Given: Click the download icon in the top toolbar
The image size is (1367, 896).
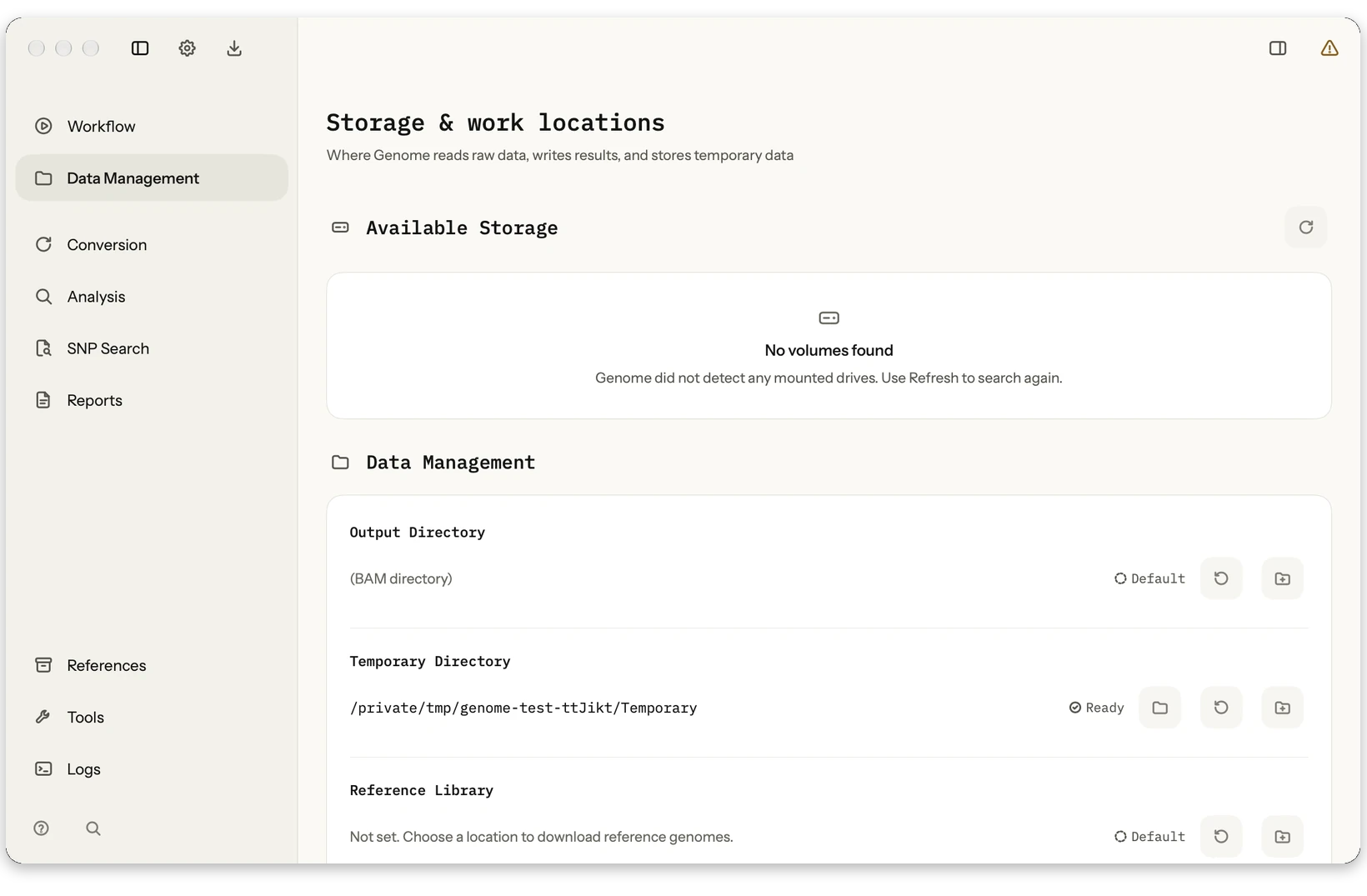Looking at the screenshot, I should (234, 48).
